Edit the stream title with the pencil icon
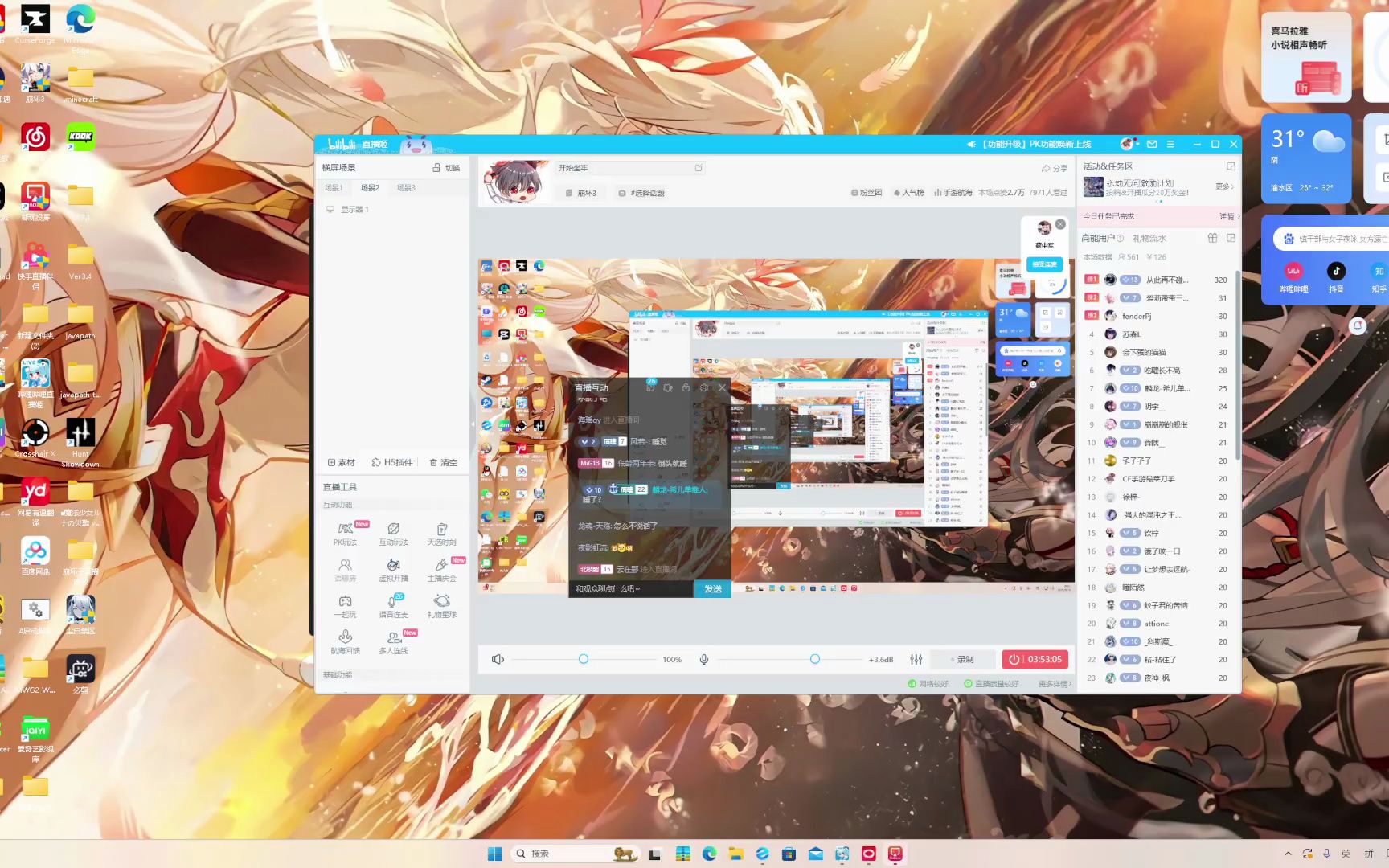The image size is (1389, 868). (x=699, y=168)
